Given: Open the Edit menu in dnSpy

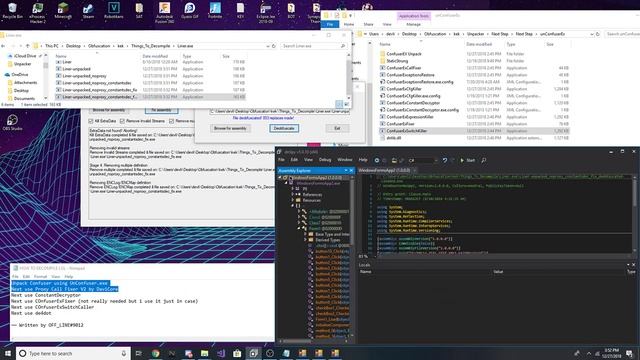Looking at the screenshot, I should pyautogui.click(x=294, y=160).
